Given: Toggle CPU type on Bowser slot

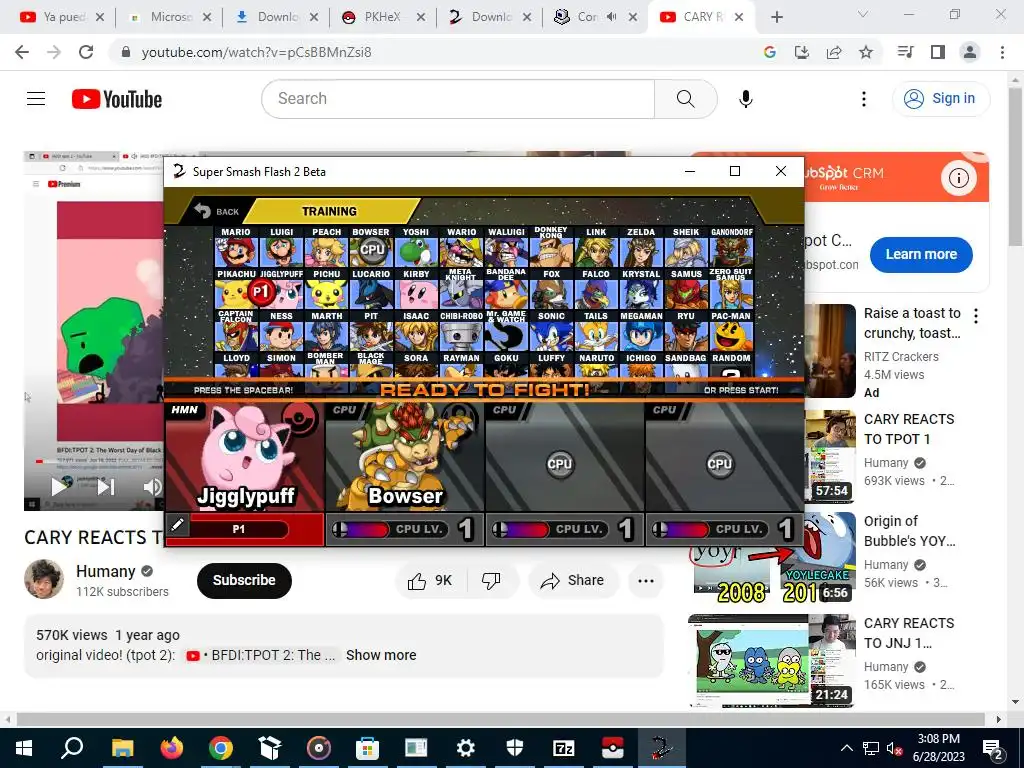Looking at the screenshot, I should 344,410.
